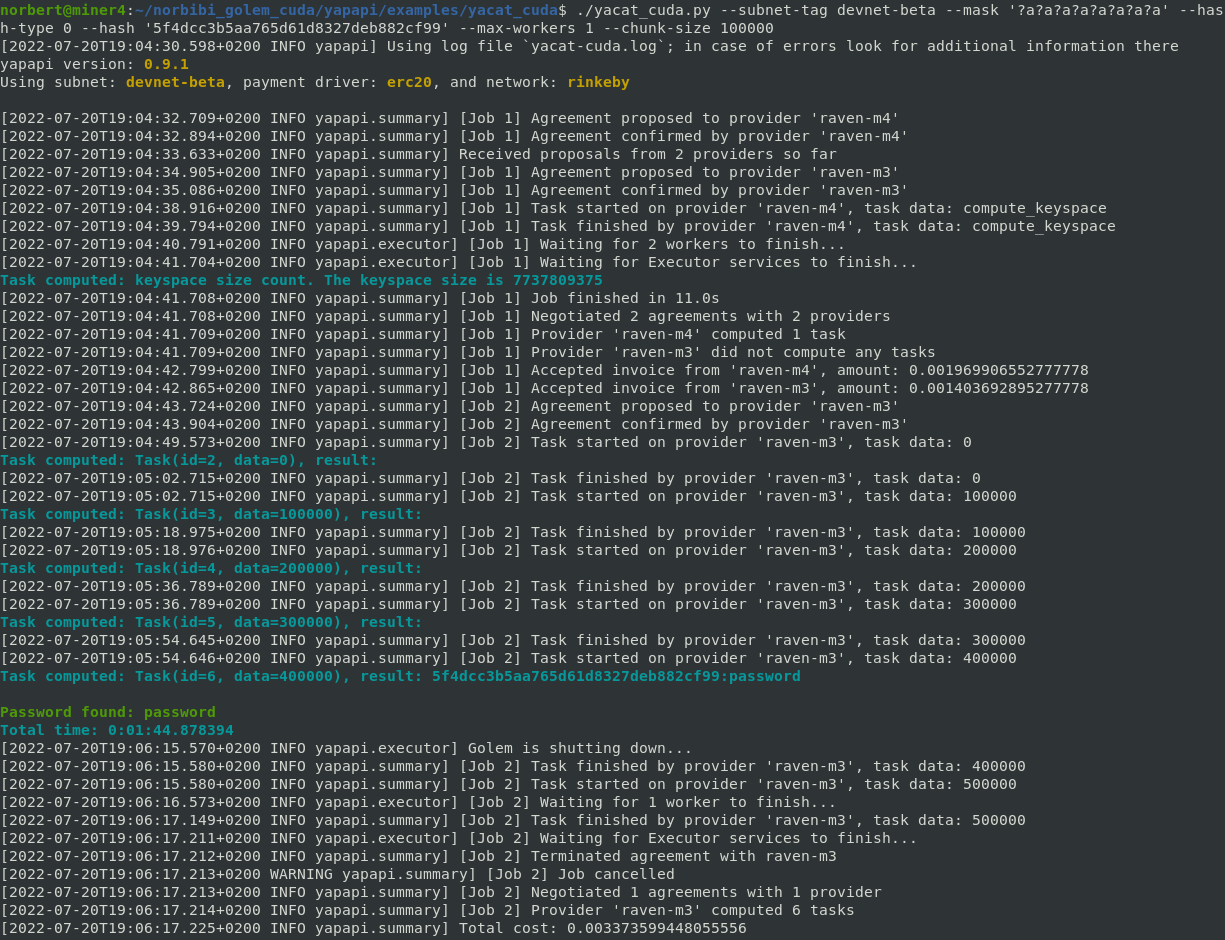Click the line 'Terminated agreement with raven-m3'
Viewport: 1225px width, 940px height.
tap(418, 856)
